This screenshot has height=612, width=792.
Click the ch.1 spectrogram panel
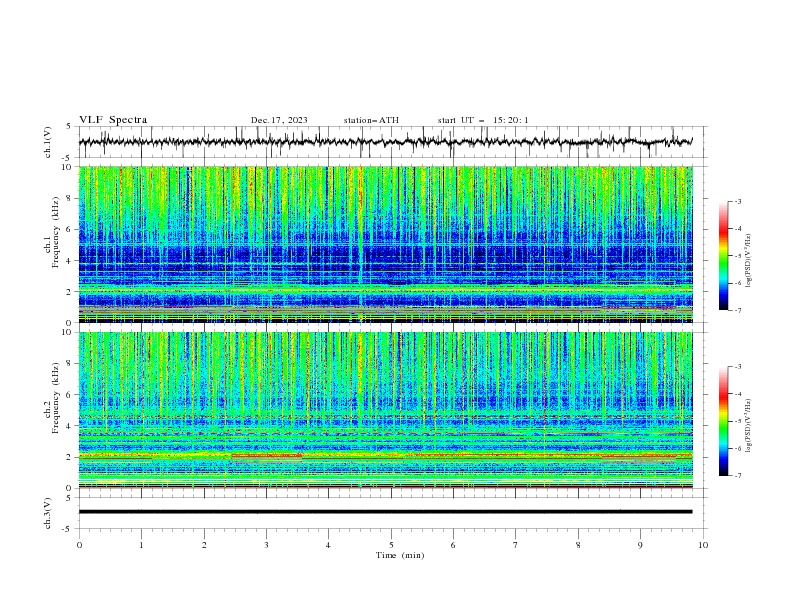[x=386, y=244]
